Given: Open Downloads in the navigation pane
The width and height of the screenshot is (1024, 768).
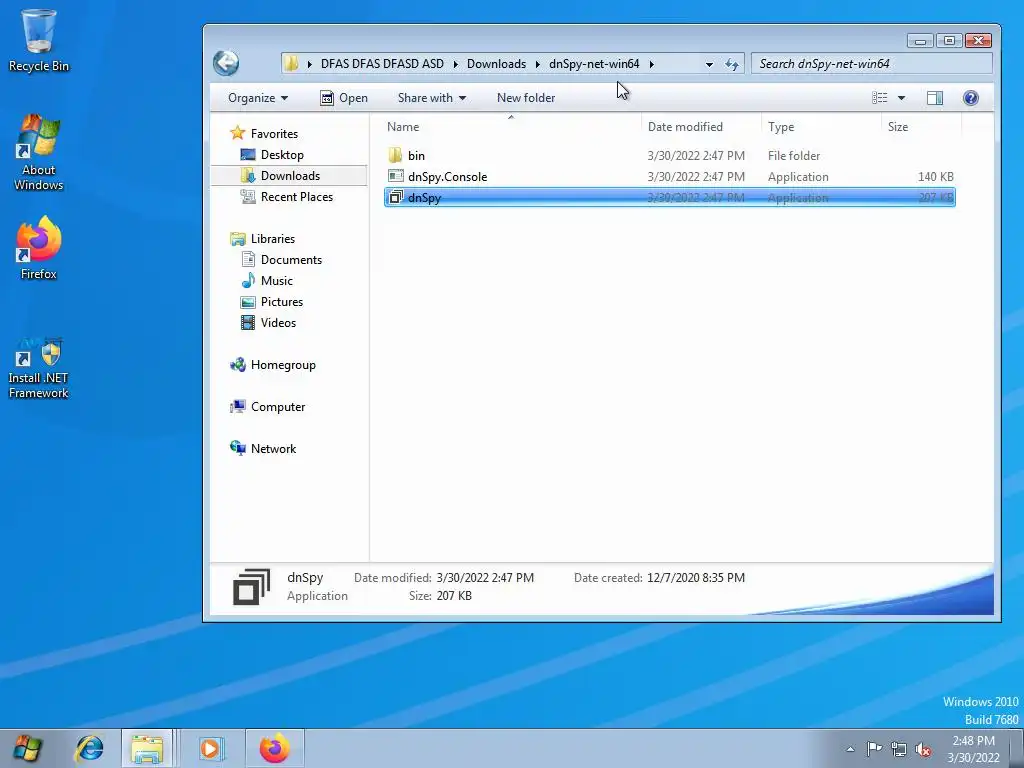Looking at the screenshot, I should pos(289,176).
